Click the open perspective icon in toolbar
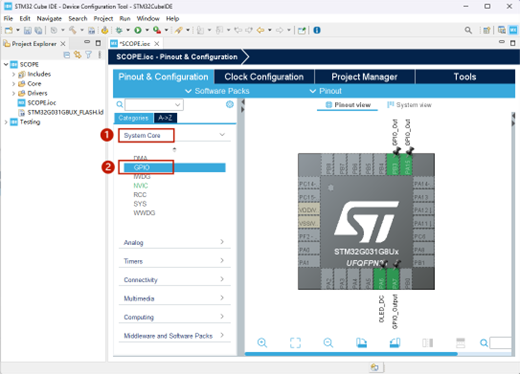Image resolution: width=520 pixels, height=374 pixels. [x=486, y=30]
